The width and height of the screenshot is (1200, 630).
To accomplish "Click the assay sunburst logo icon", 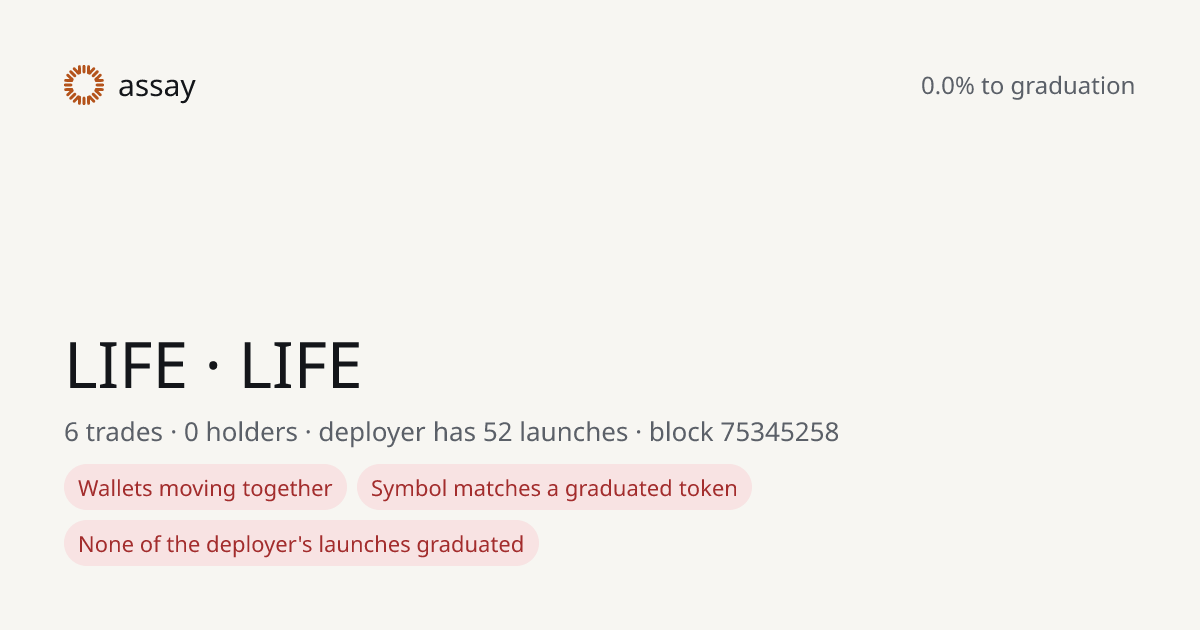I will tap(84, 85).
